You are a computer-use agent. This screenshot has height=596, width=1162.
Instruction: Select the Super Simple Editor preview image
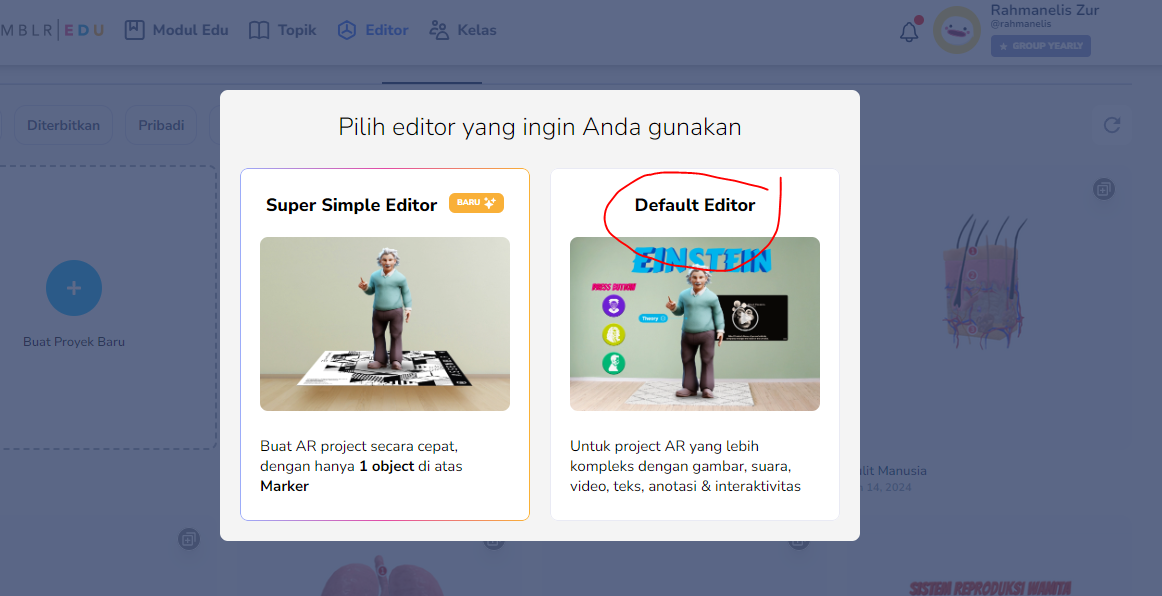(385, 324)
